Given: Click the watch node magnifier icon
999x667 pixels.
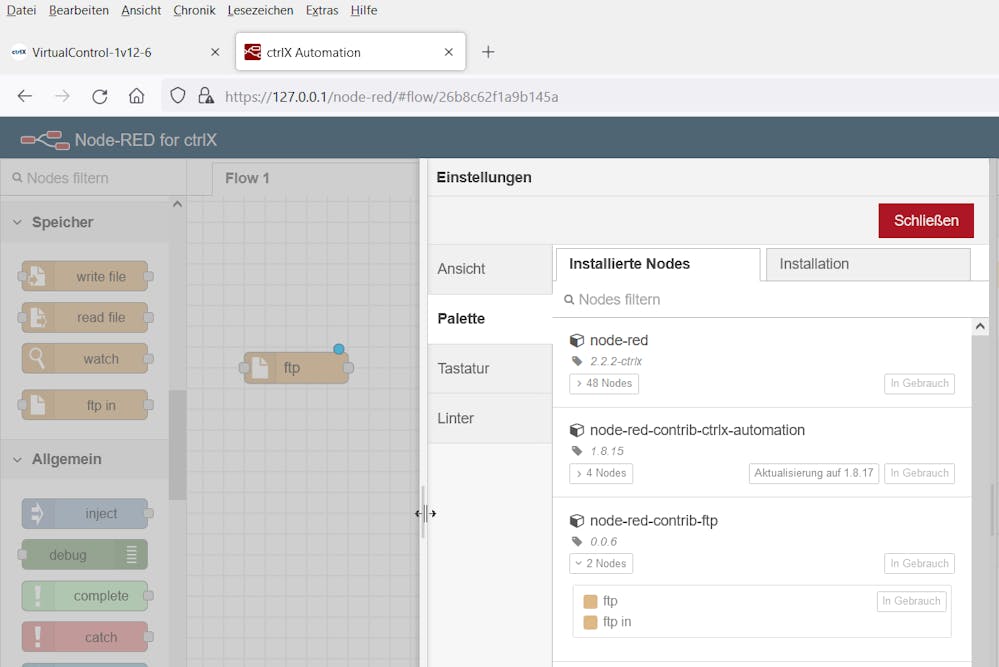Looking at the screenshot, I should (x=36, y=359).
